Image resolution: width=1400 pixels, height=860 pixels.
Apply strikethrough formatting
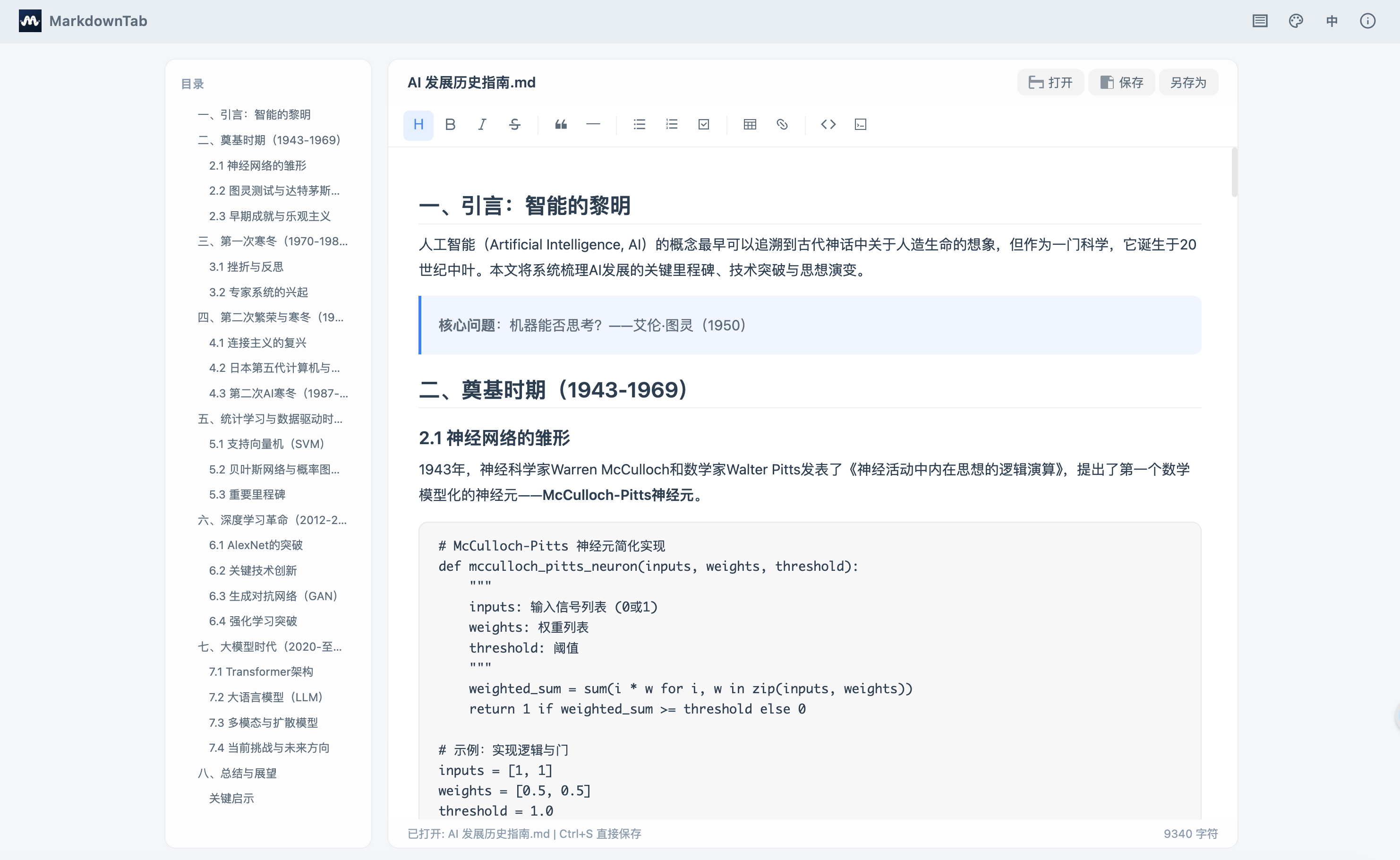pos(514,125)
